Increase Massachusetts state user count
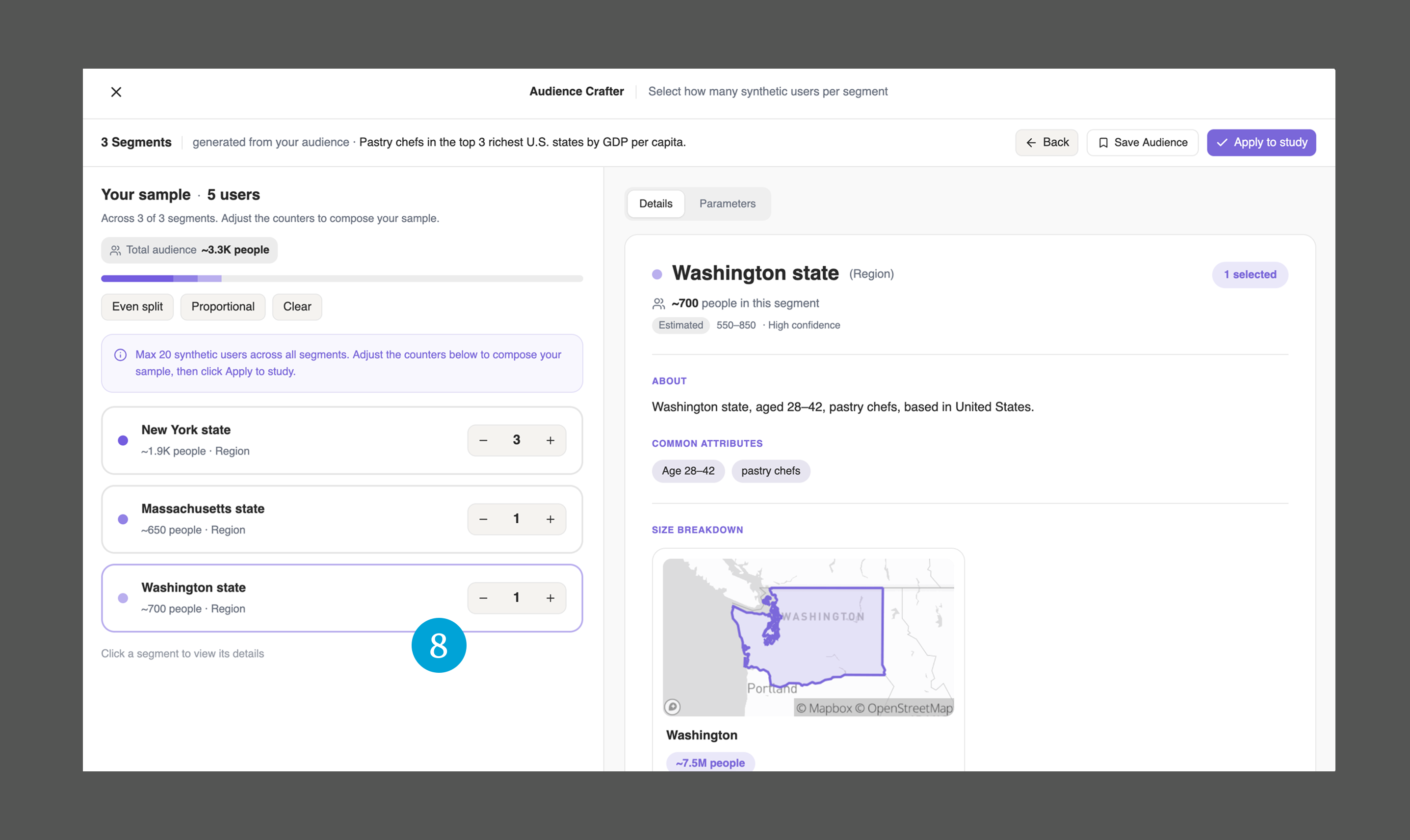Viewport: 1410px width, 840px height. coord(550,519)
